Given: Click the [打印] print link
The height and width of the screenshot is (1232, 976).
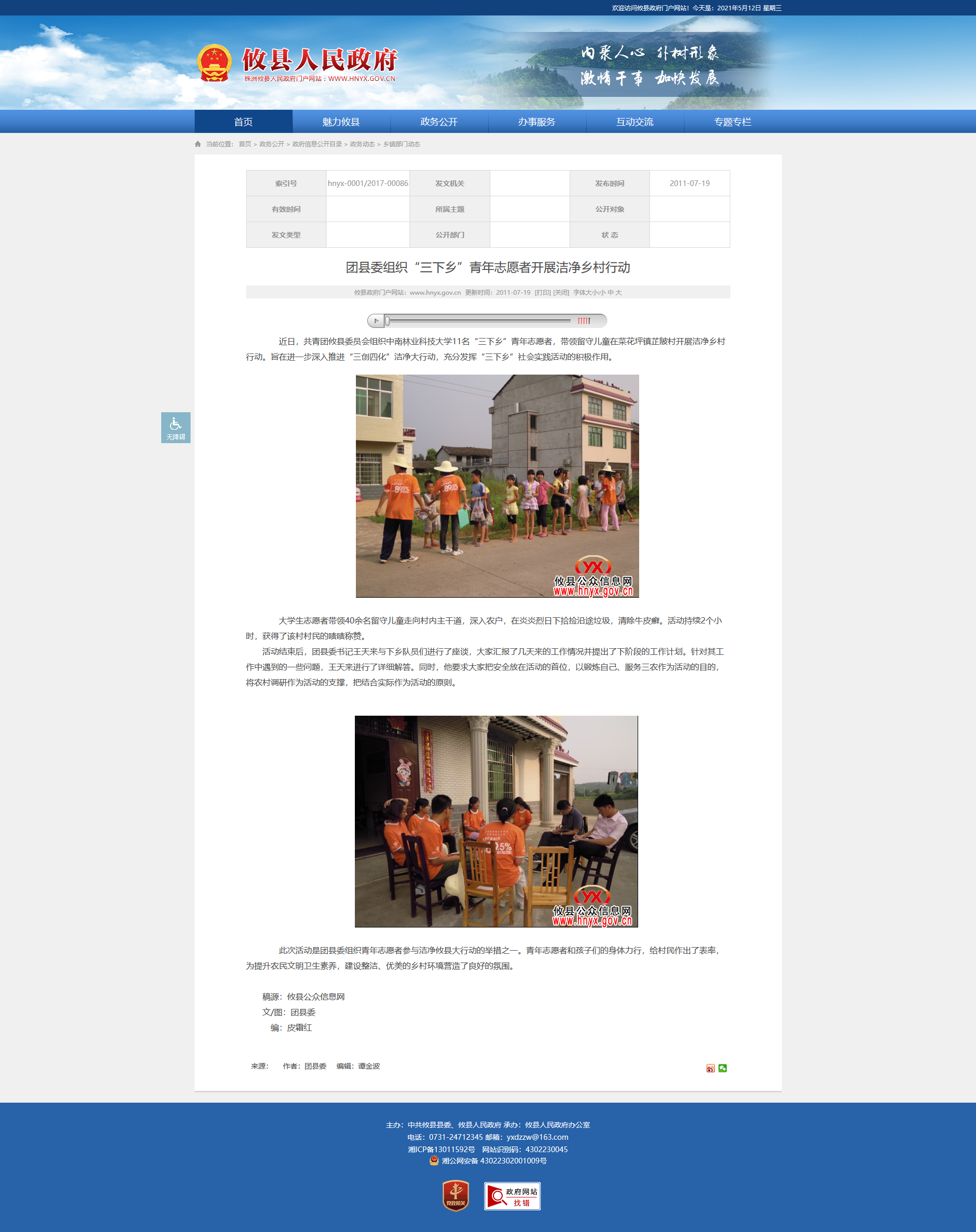Looking at the screenshot, I should point(542,293).
